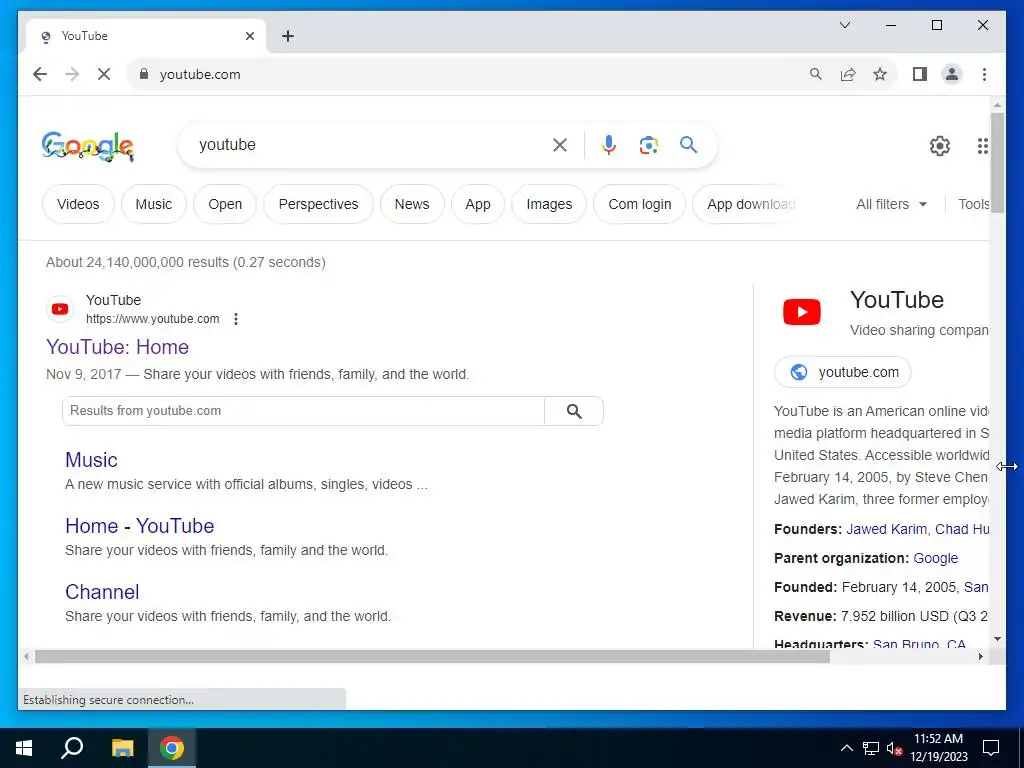Image resolution: width=1024 pixels, height=768 pixels.
Task: Open the YouTube: Home result
Action: pos(118,347)
